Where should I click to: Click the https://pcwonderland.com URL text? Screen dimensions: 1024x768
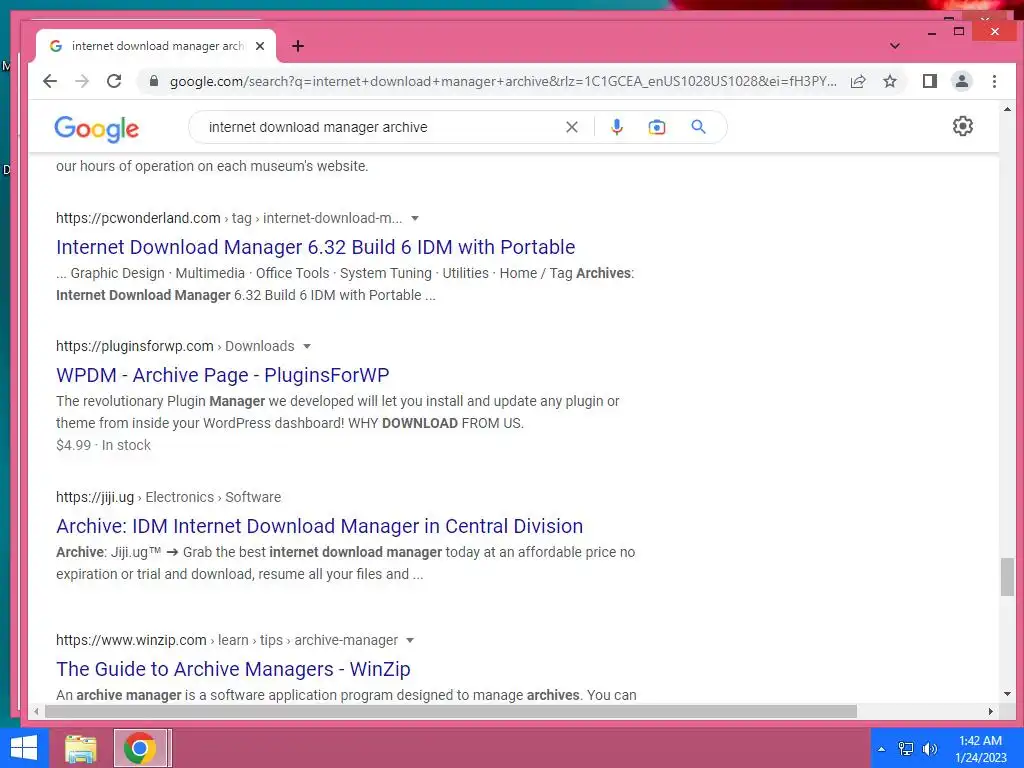(138, 218)
